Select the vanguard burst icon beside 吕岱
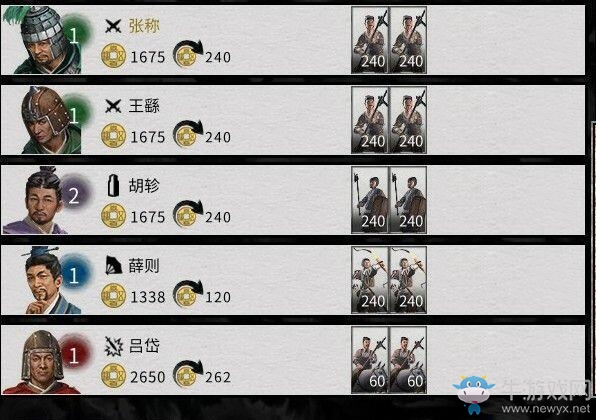 pos(114,346)
